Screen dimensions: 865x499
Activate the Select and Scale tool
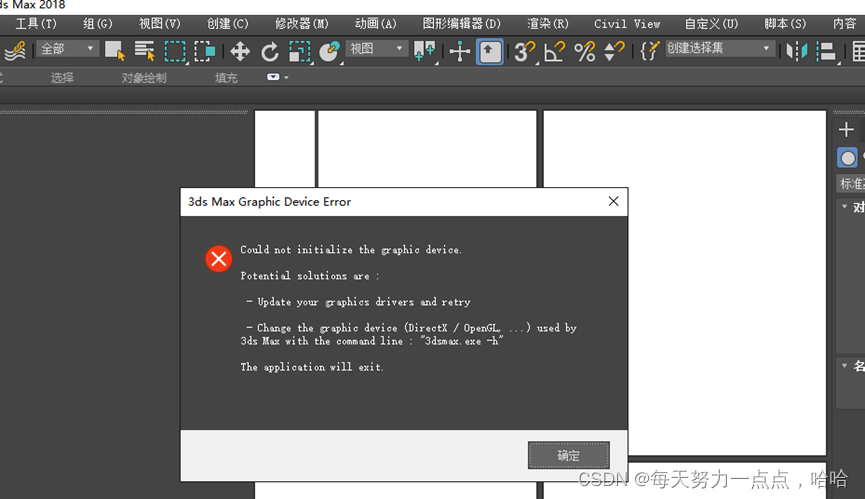click(300, 52)
